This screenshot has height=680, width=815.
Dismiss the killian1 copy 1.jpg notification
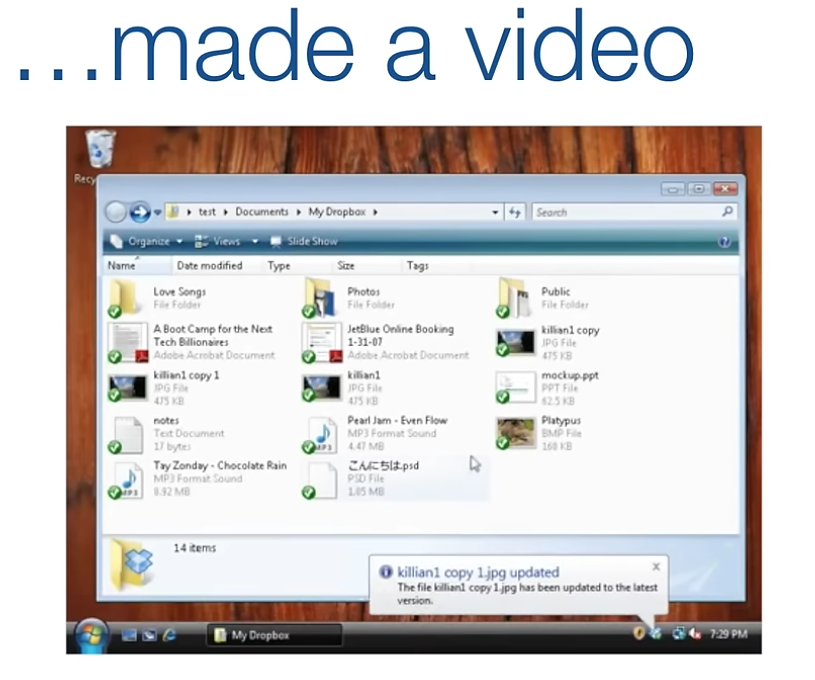pos(656,566)
